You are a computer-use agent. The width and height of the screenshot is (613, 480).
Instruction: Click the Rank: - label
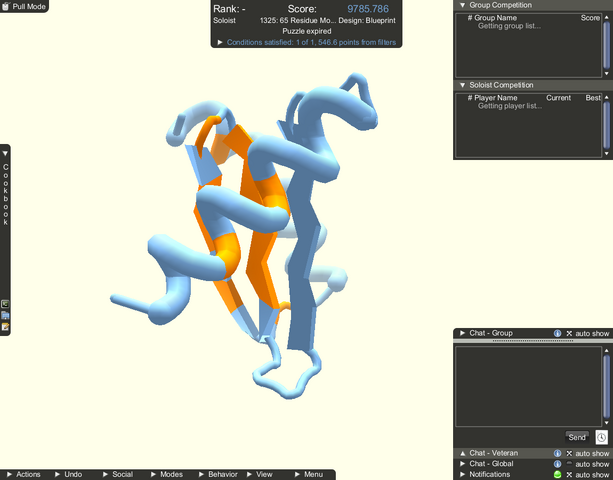229,9
